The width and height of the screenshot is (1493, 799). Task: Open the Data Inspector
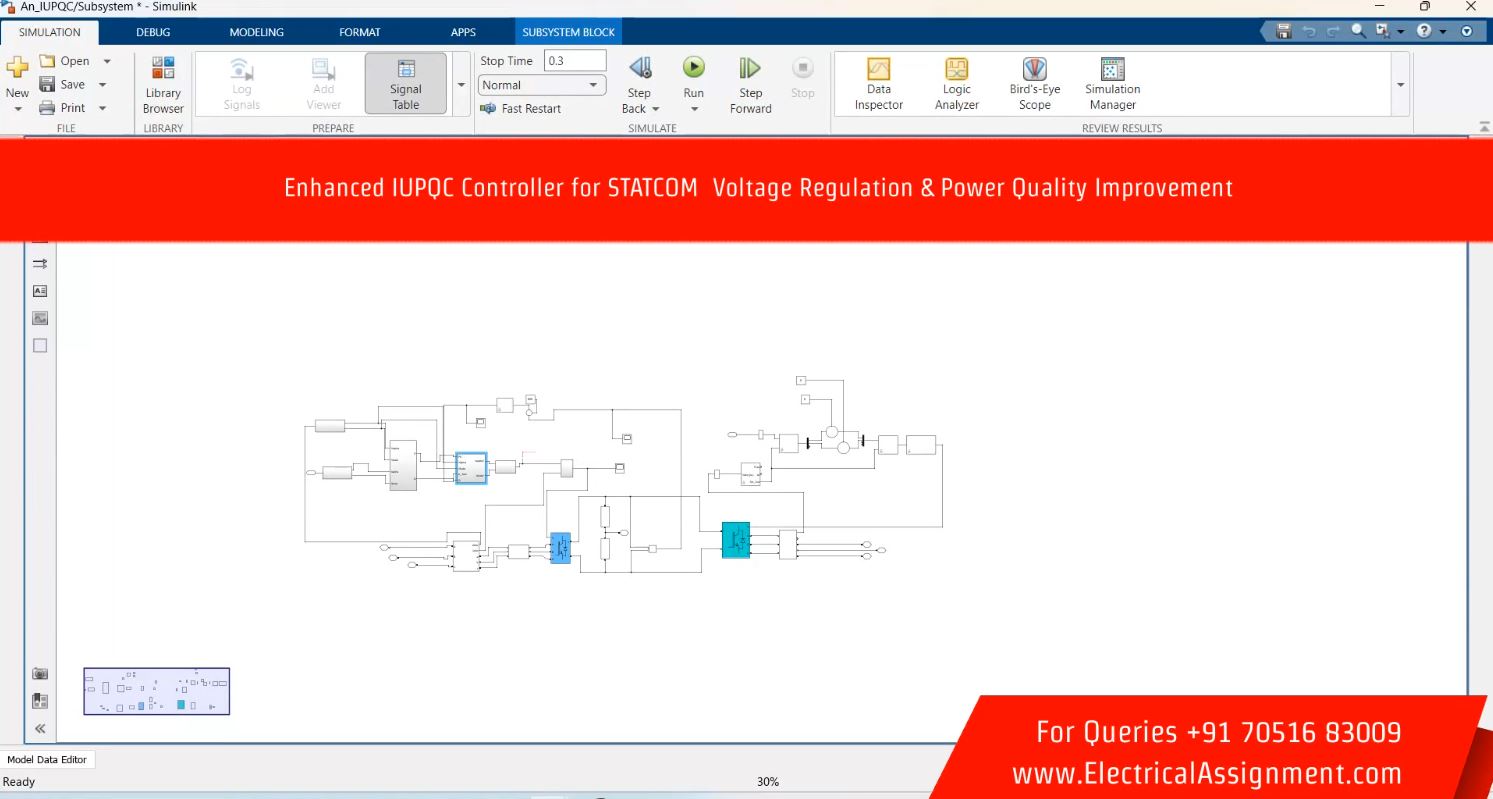[x=878, y=83]
